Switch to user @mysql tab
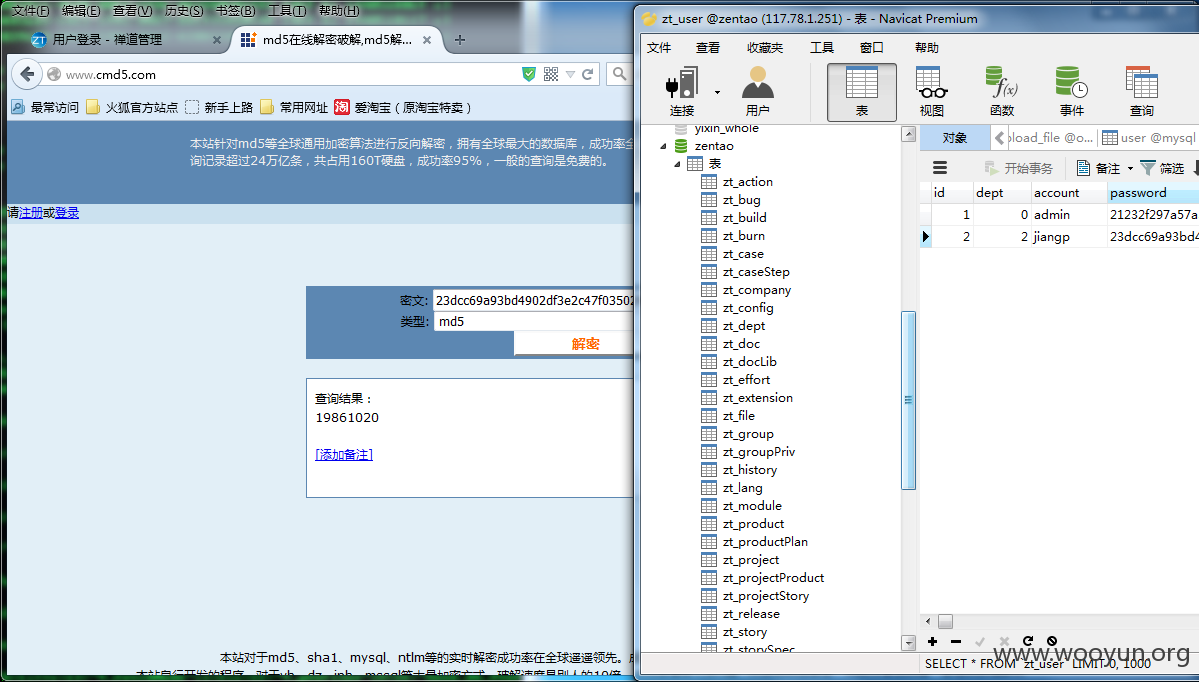 (x=1148, y=138)
